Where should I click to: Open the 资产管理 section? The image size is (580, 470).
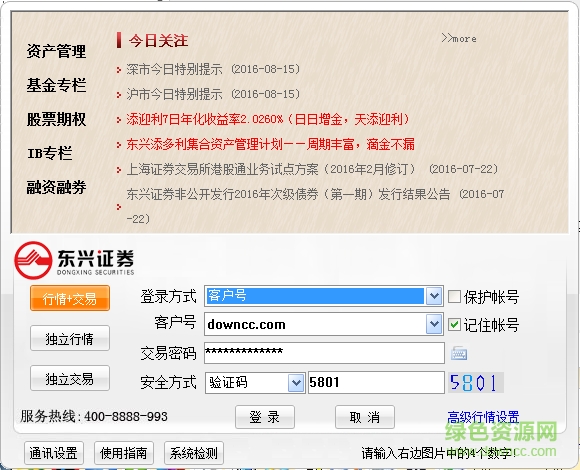56,51
